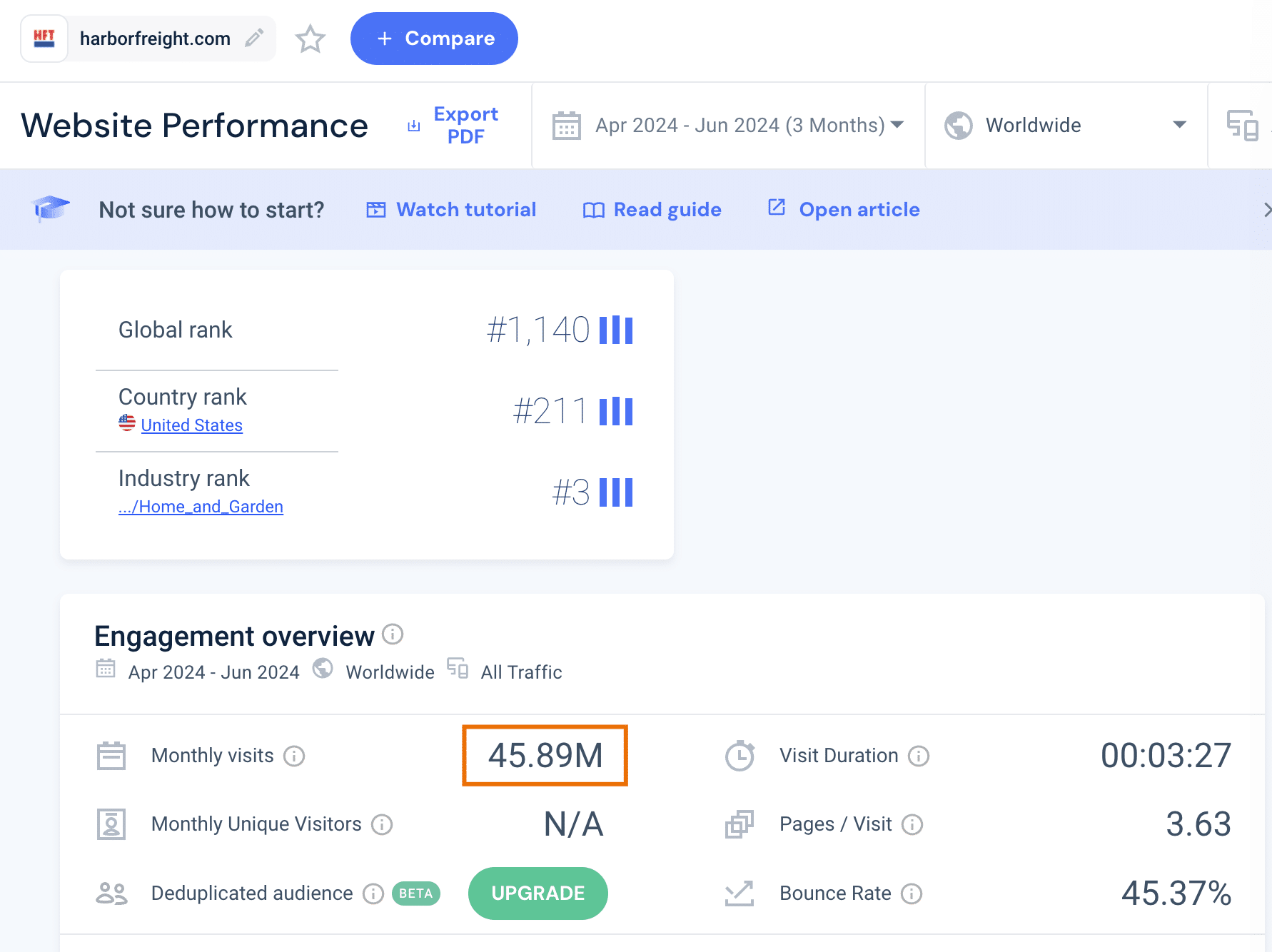The width and height of the screenshot is (1272, 952).
Task: Click the Not sure how to start? text
Action: click(211, 210)
